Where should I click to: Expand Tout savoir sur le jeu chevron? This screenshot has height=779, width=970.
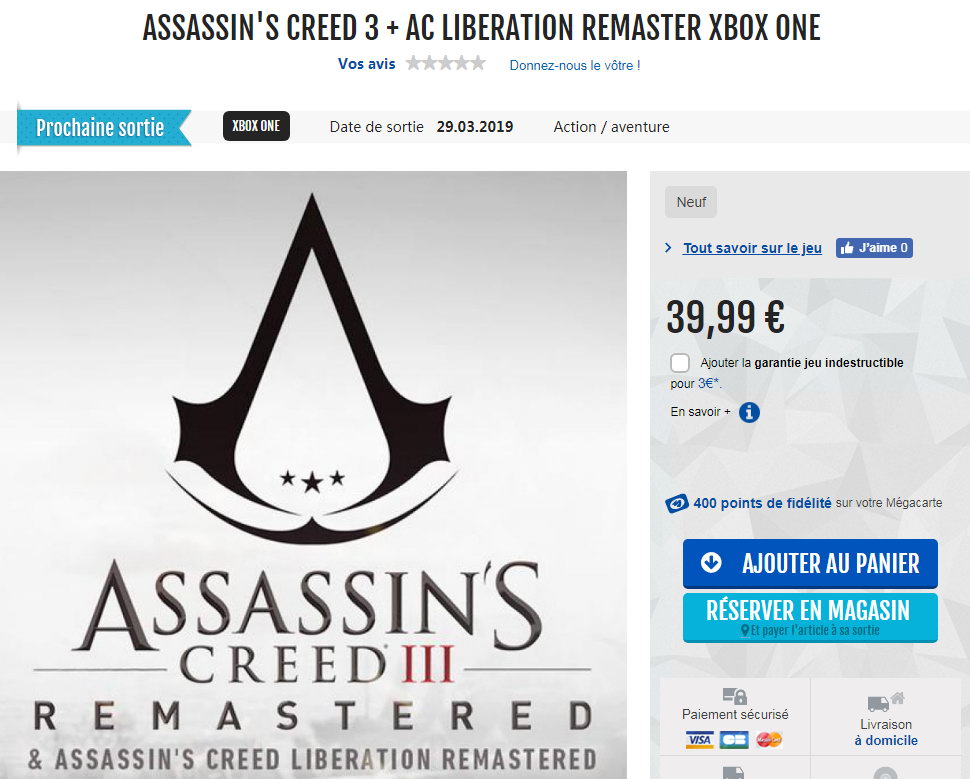pos(668,248)
